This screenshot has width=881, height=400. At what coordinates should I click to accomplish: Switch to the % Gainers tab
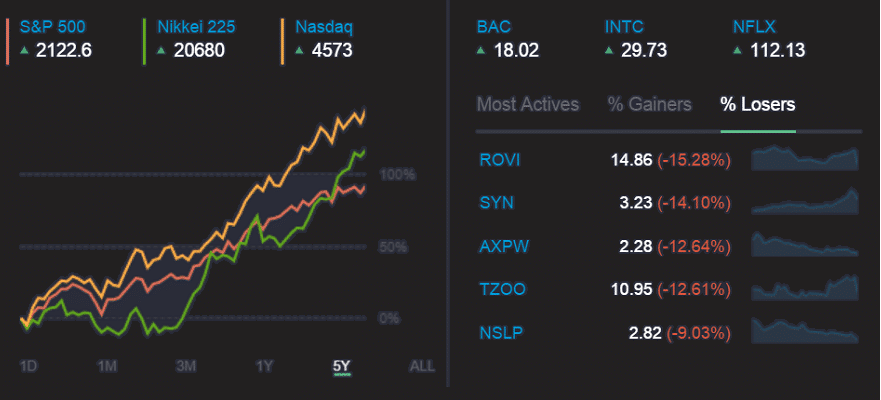pyautogui.click(x=649, y=104)
